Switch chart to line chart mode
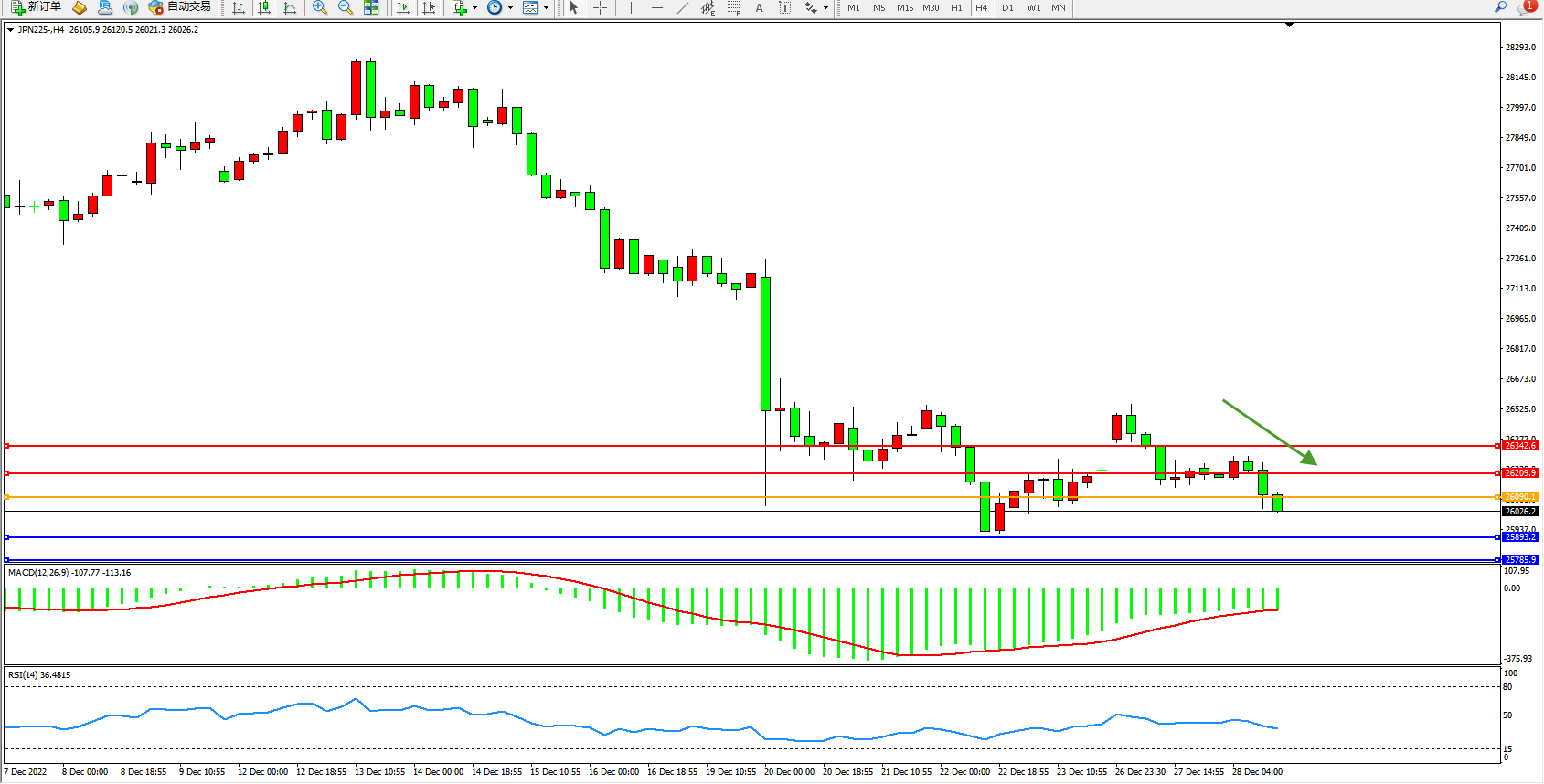 coord(290,7)
